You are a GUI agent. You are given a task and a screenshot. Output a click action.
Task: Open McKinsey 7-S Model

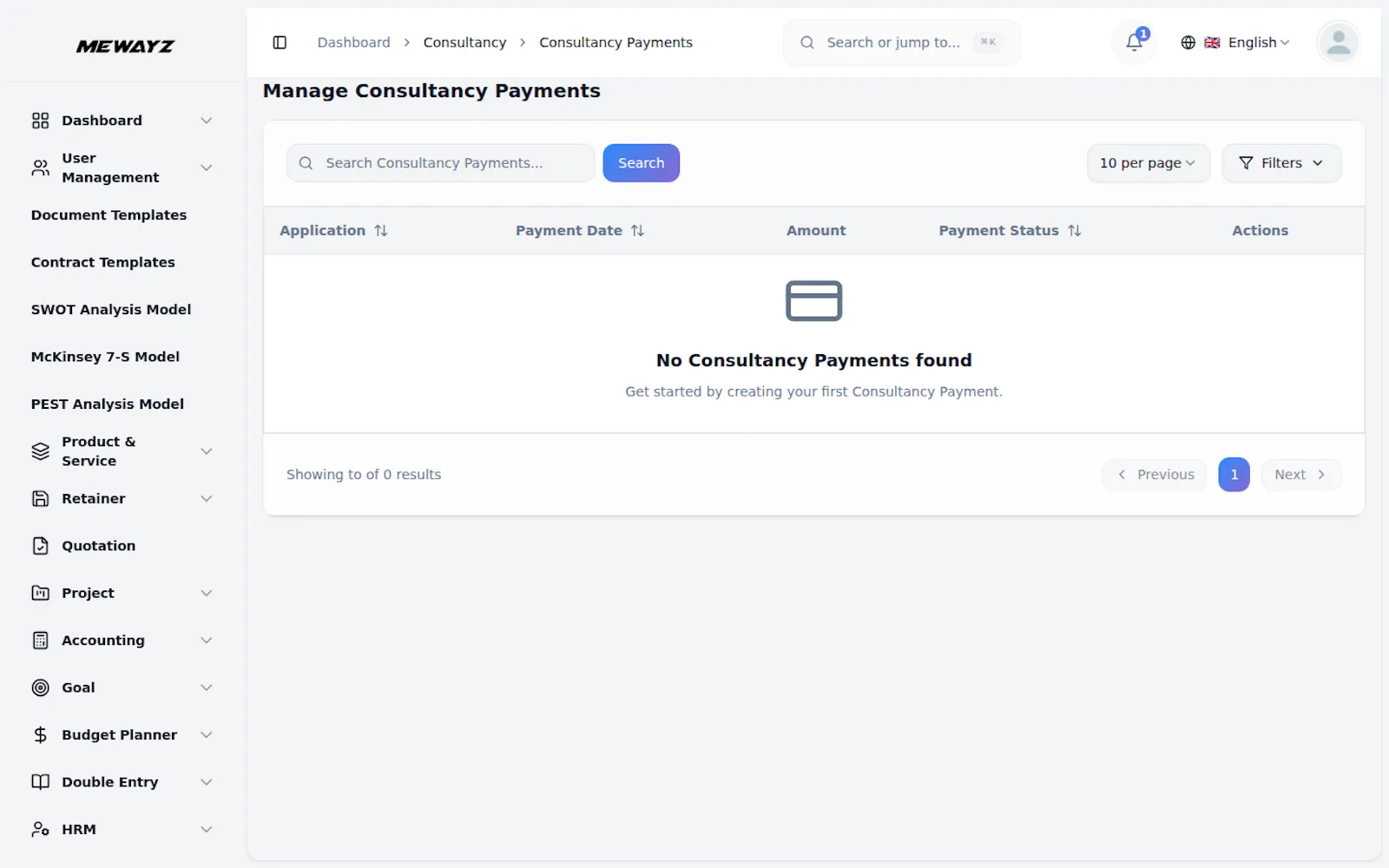[x=105, y=357]
